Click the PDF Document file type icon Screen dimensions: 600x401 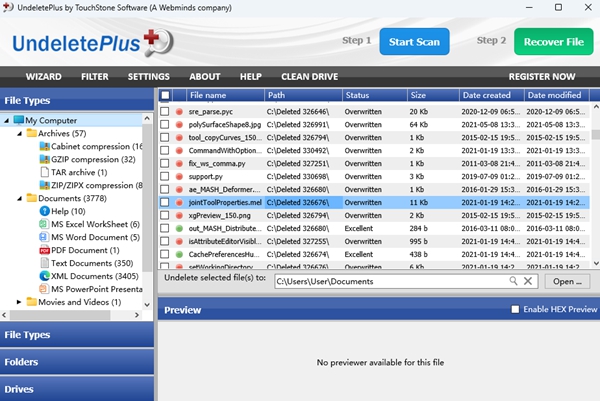(42, 248)
